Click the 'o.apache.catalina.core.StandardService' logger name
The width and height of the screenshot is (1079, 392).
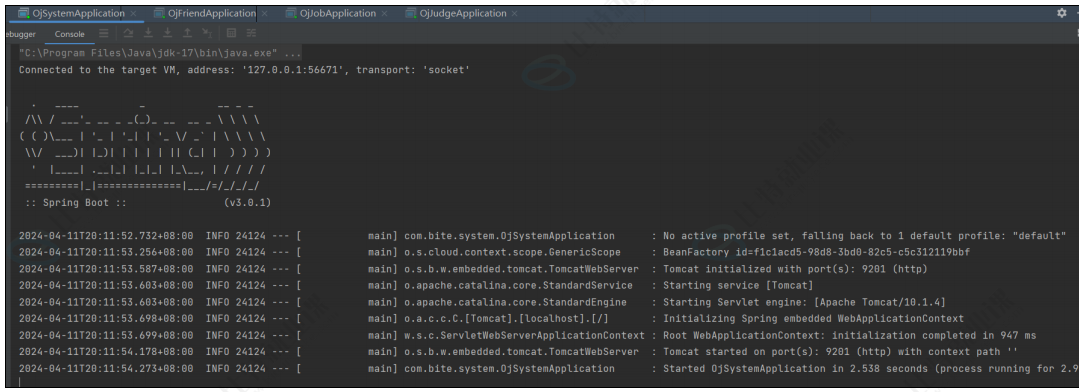[518, 285]
